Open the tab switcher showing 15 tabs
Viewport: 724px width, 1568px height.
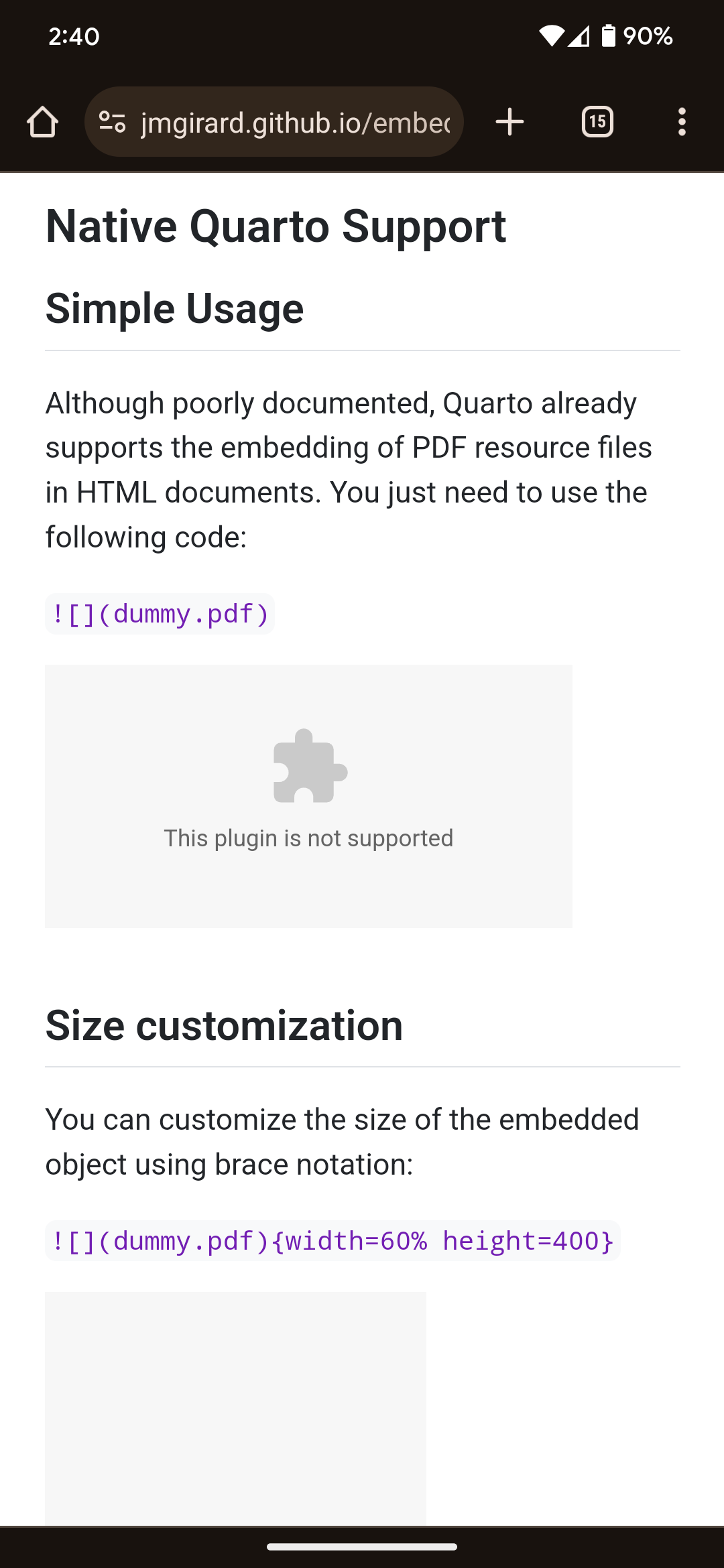click(x=597, y=122)
